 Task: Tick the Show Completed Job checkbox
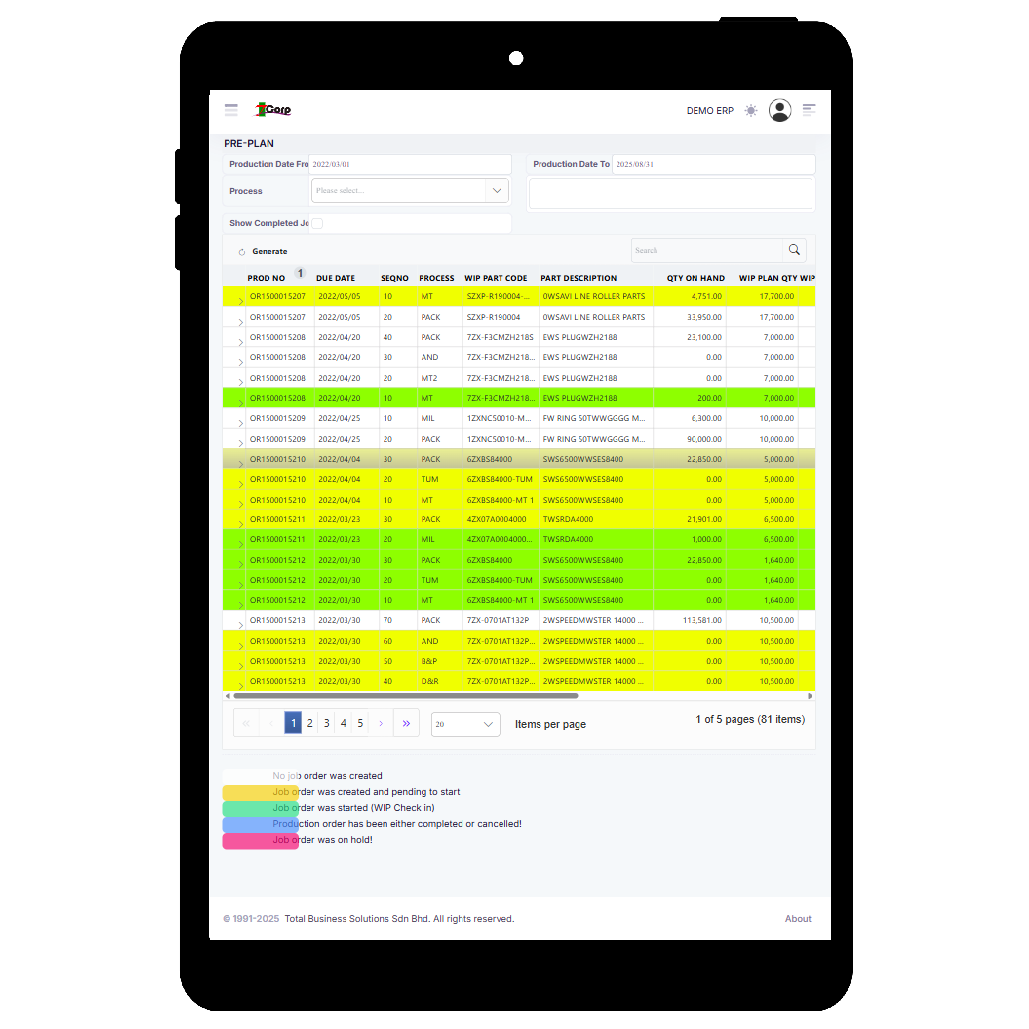(317, 223)
